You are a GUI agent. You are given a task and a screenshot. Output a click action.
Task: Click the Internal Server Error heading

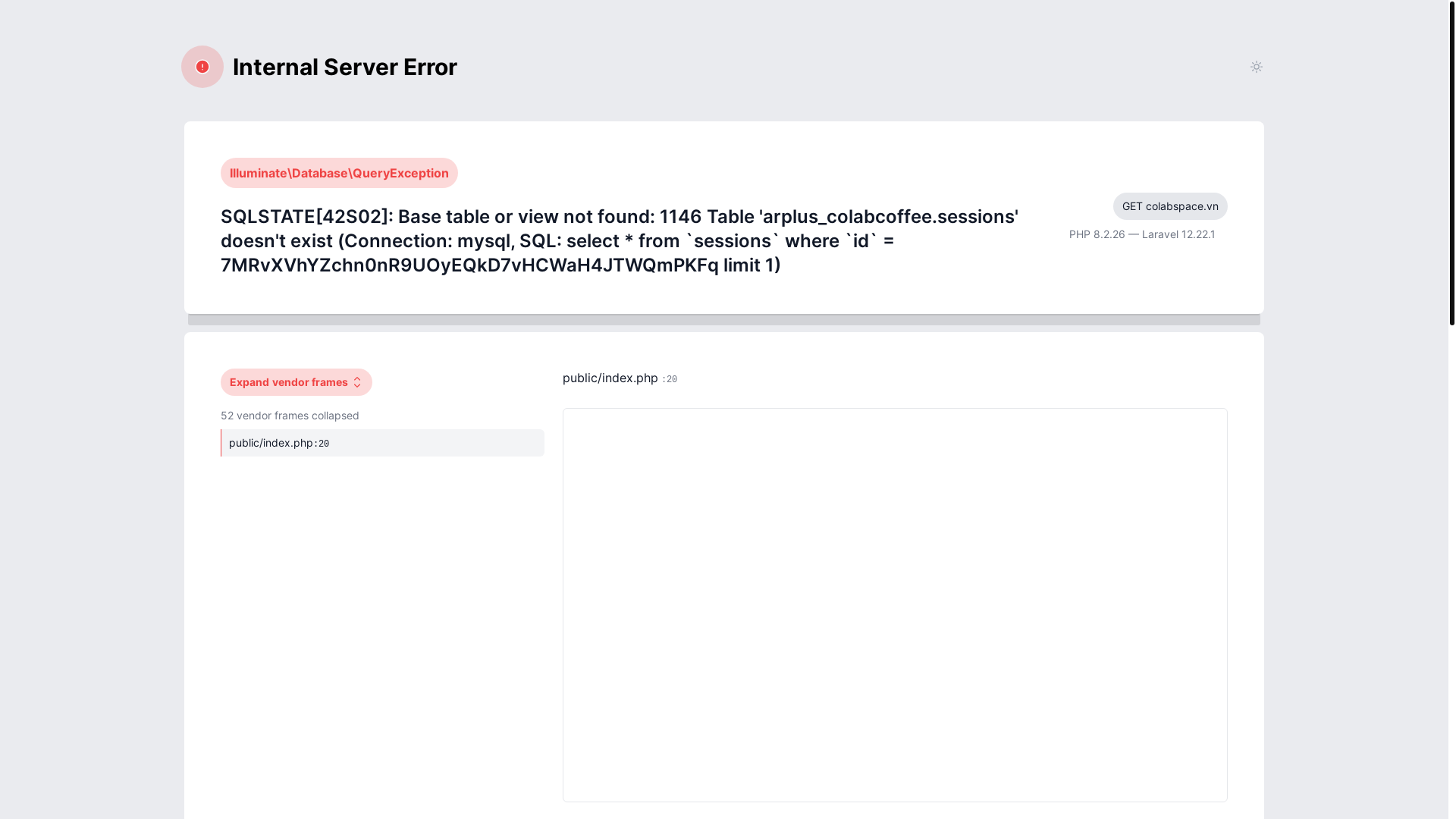345,67
